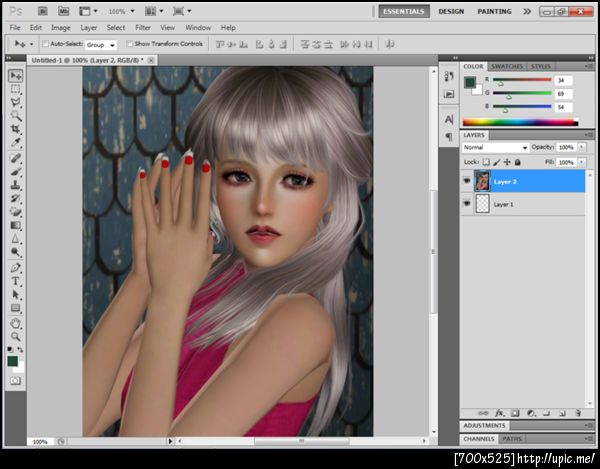Click the color spectrum ramp bar

pyautogui.click(x=519, y=122)
